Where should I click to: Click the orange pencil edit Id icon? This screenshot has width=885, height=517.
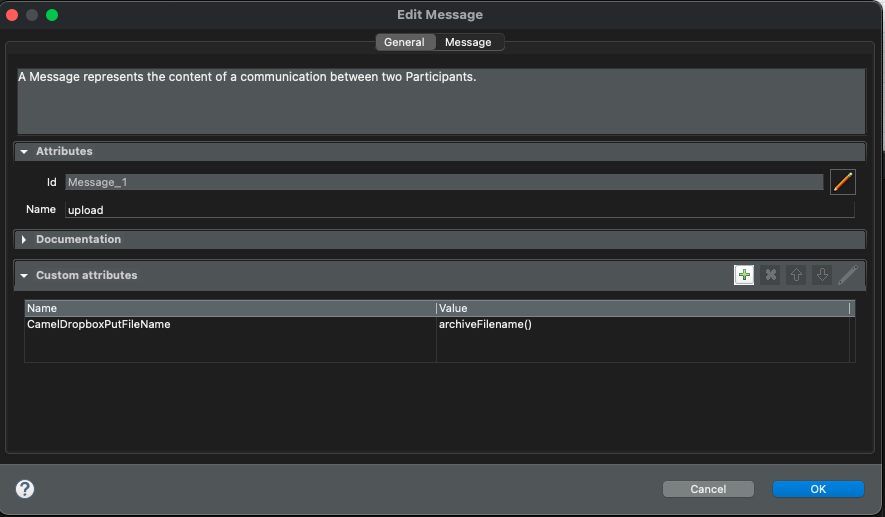tap(842, 182)
